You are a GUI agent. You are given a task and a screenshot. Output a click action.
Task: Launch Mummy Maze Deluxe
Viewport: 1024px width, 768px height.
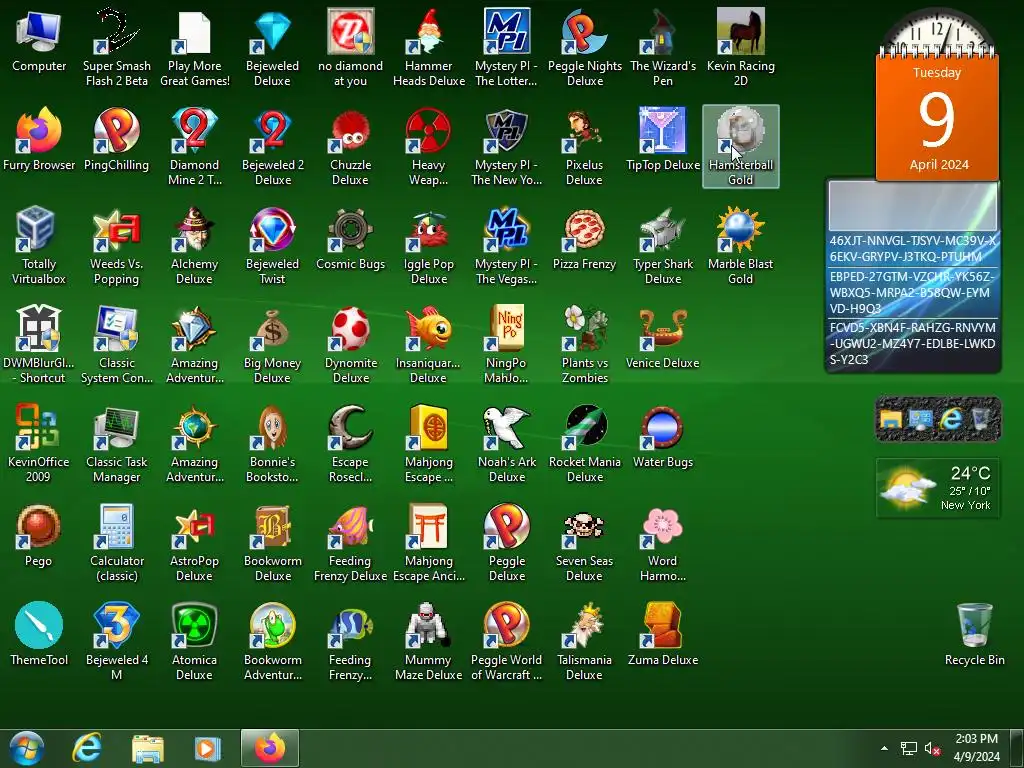point(428,641)
